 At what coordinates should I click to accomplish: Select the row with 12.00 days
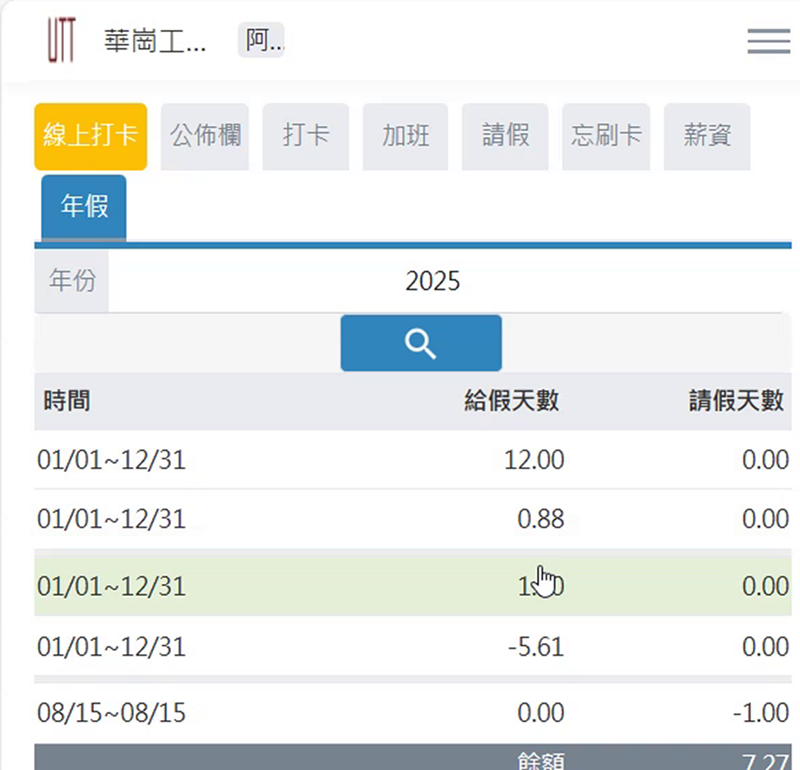tap(413, 460)
